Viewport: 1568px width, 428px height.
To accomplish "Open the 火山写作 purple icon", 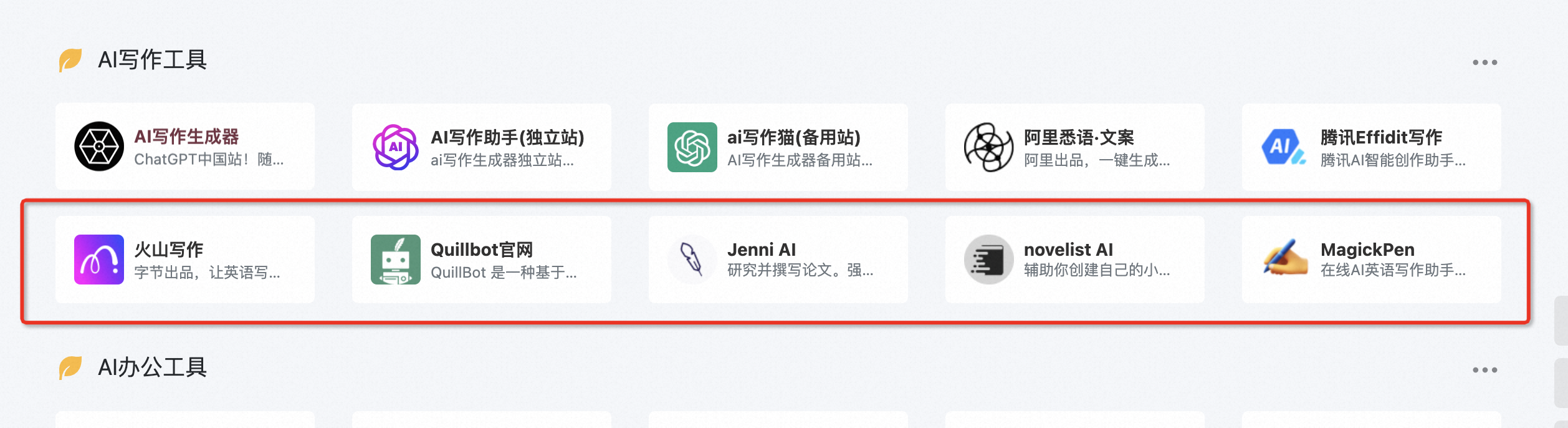I will 99,260.
